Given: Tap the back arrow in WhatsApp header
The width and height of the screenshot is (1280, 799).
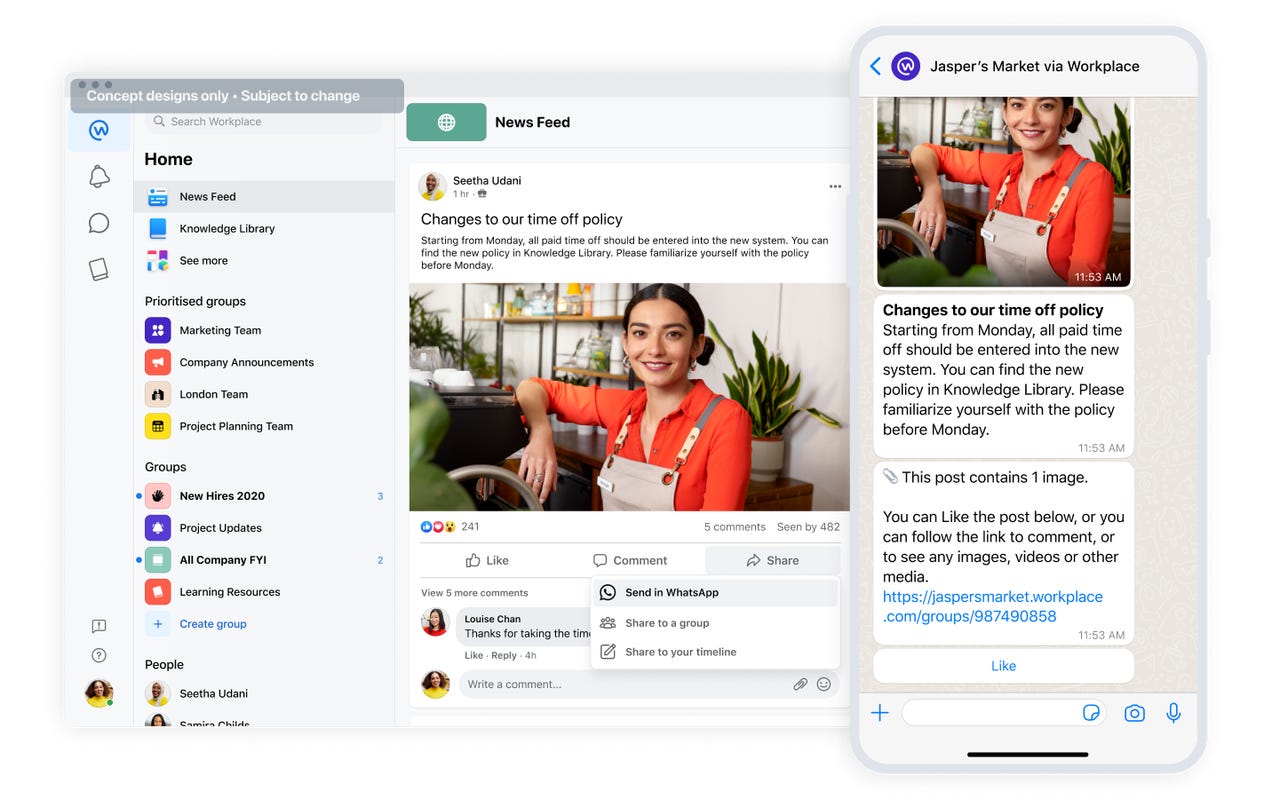Looking at the screenshot, I should click(x=875, y=66).
